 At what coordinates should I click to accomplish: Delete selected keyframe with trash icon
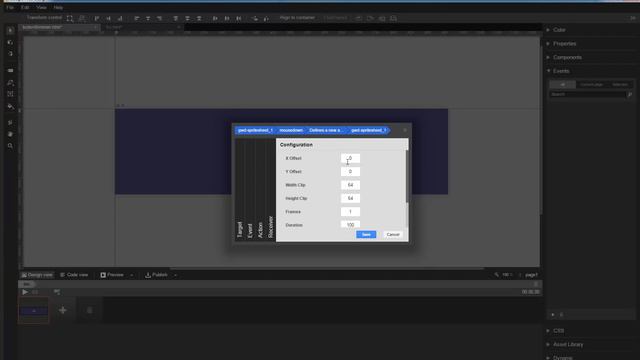[89, 311]
